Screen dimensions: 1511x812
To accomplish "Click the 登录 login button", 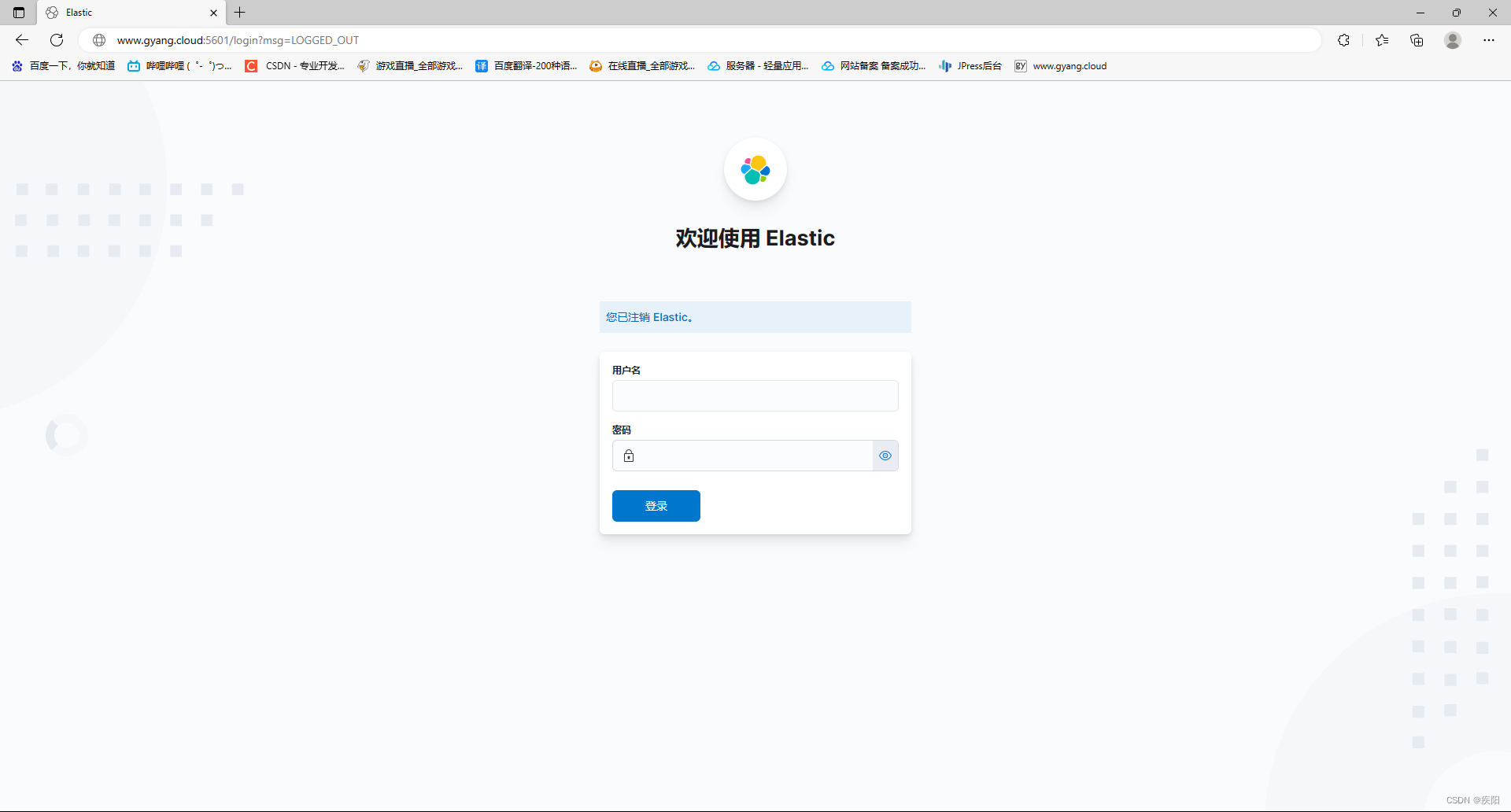I will tap(656, 506).
